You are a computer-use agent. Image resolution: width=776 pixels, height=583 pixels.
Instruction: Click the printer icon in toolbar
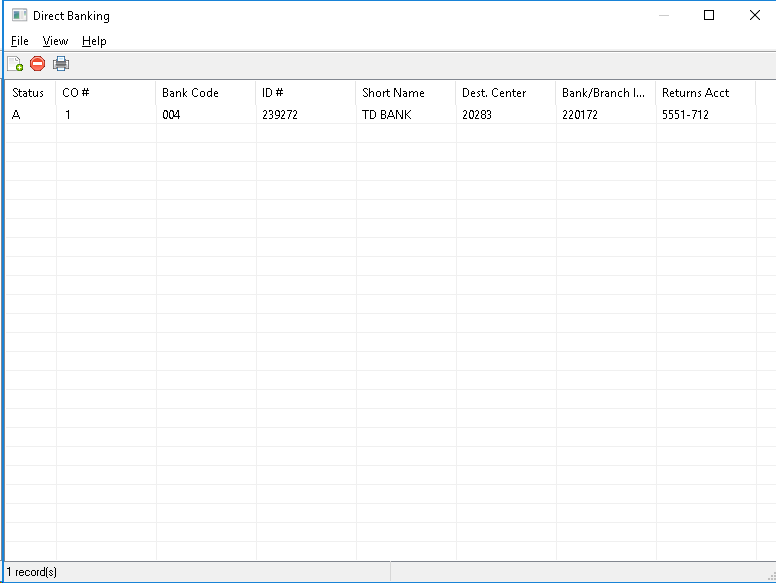click(x=61, y=64)
